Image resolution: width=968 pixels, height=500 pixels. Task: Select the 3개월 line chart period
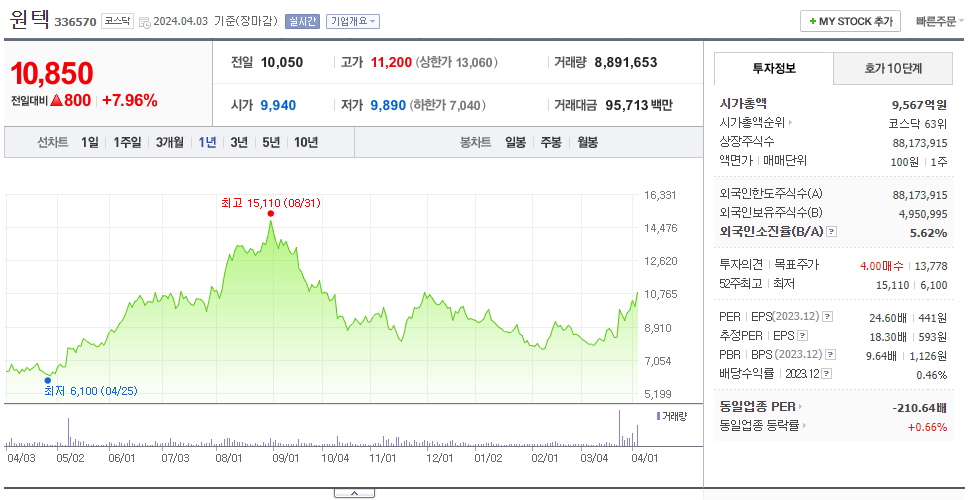(x=170, y=143)
